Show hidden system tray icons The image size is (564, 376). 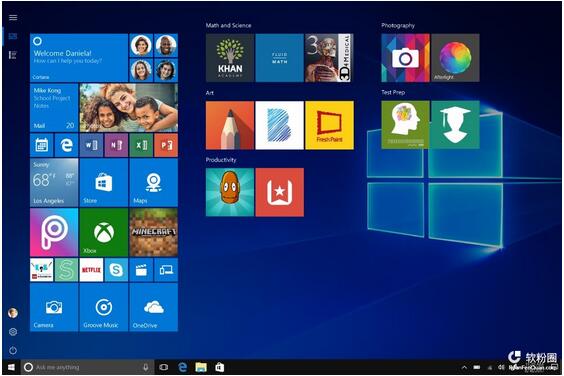coord(464,367)
